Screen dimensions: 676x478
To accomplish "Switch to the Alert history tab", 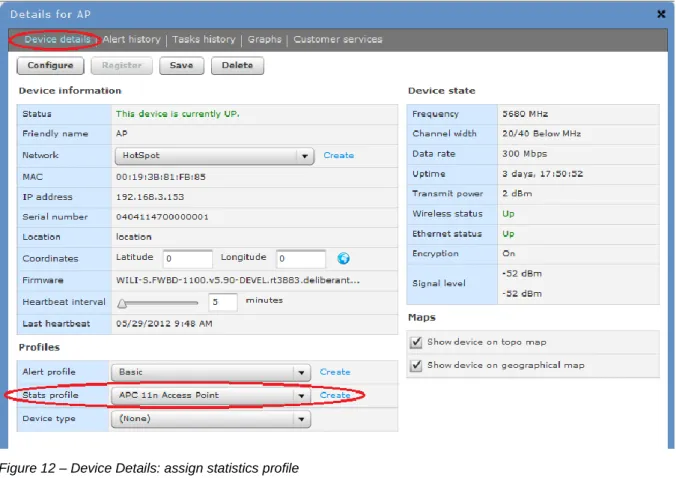I will click(131, 40).
